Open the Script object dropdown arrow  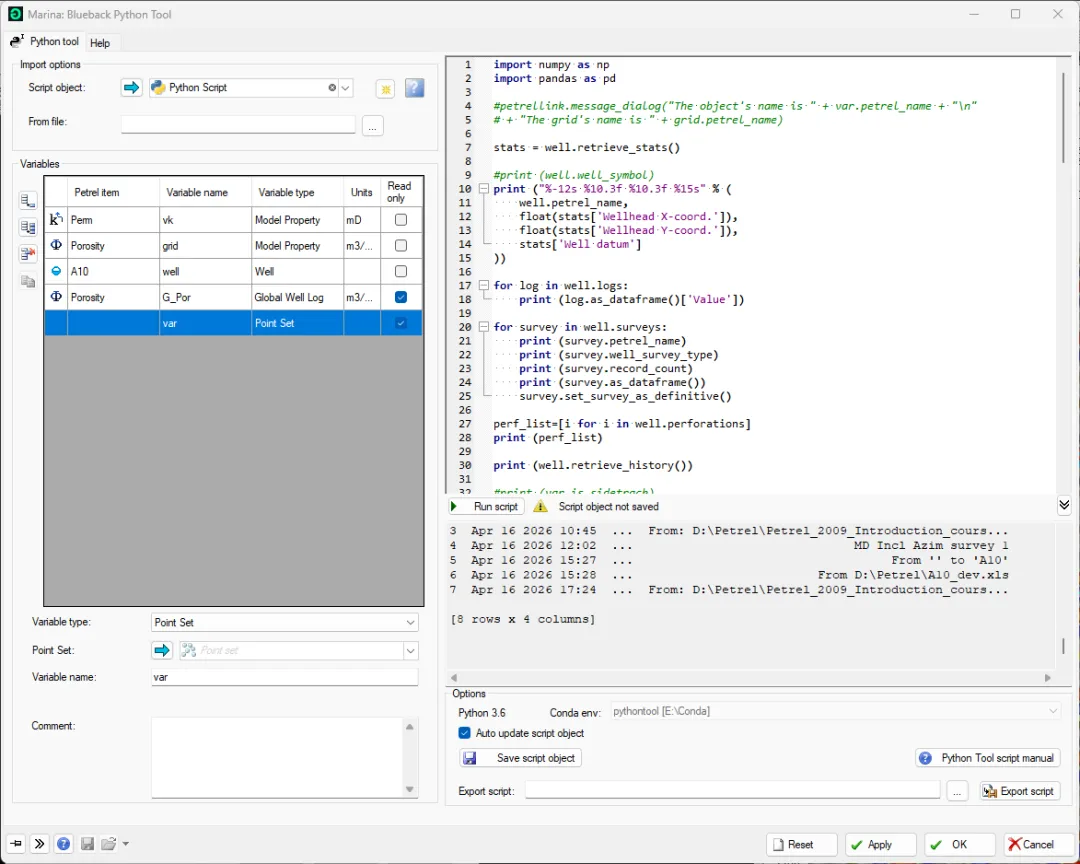pos(346,88)
